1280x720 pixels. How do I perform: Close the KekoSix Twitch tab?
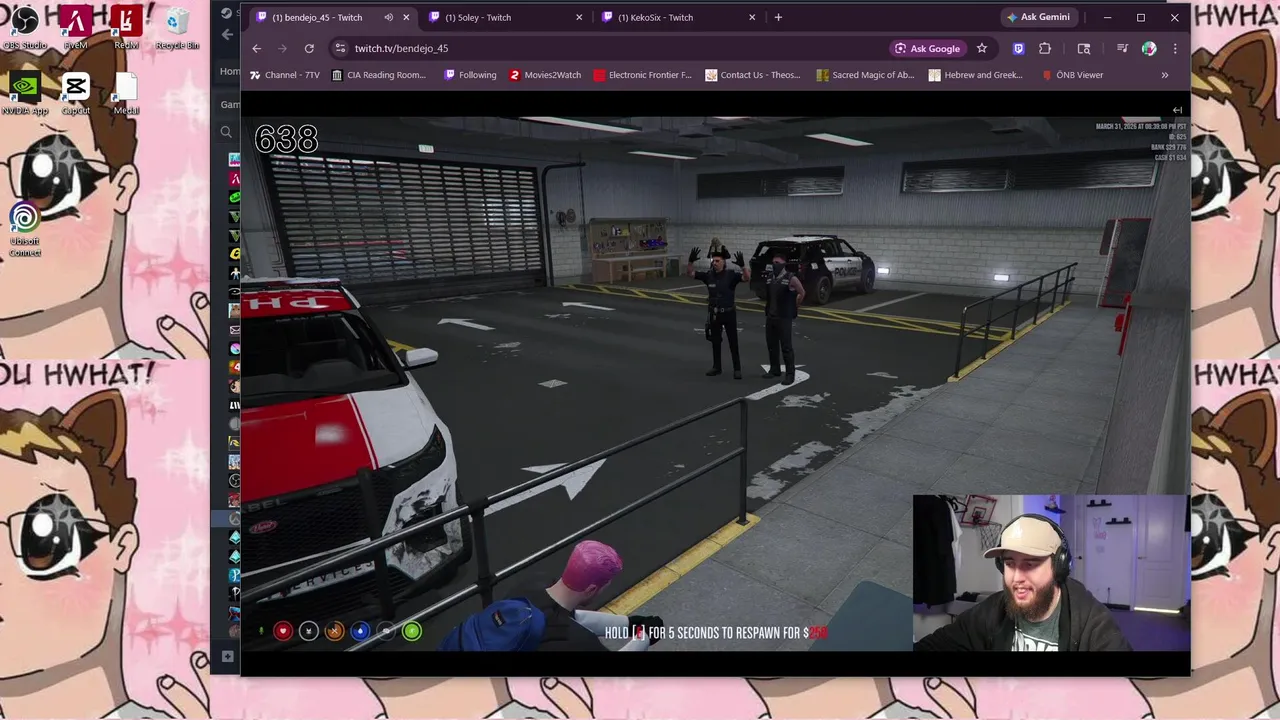[x=752, y=17]
